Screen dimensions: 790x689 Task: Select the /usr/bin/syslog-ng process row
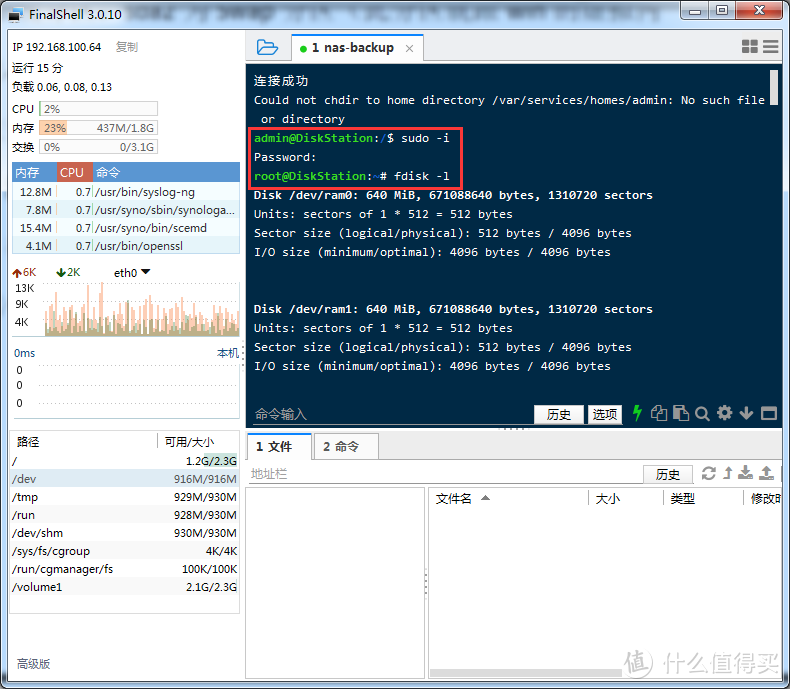[126, 192]
